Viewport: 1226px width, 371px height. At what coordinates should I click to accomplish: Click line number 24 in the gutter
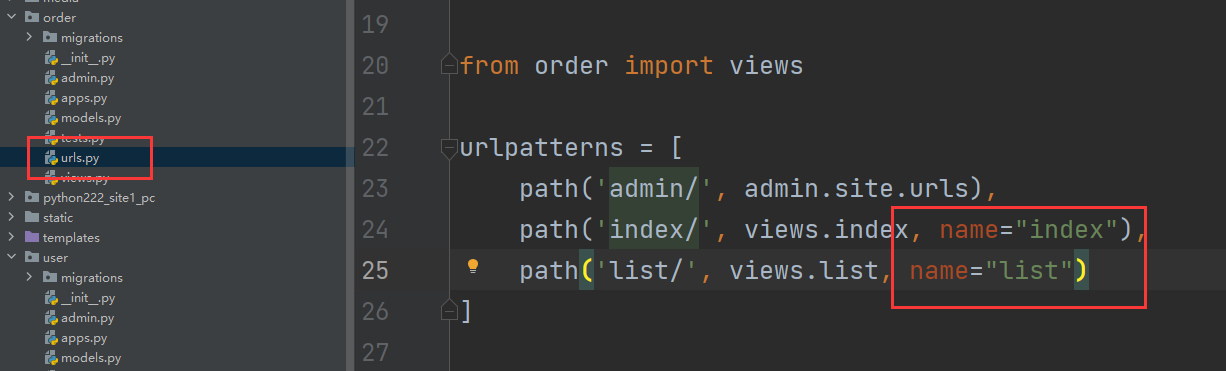click(374, 230)
